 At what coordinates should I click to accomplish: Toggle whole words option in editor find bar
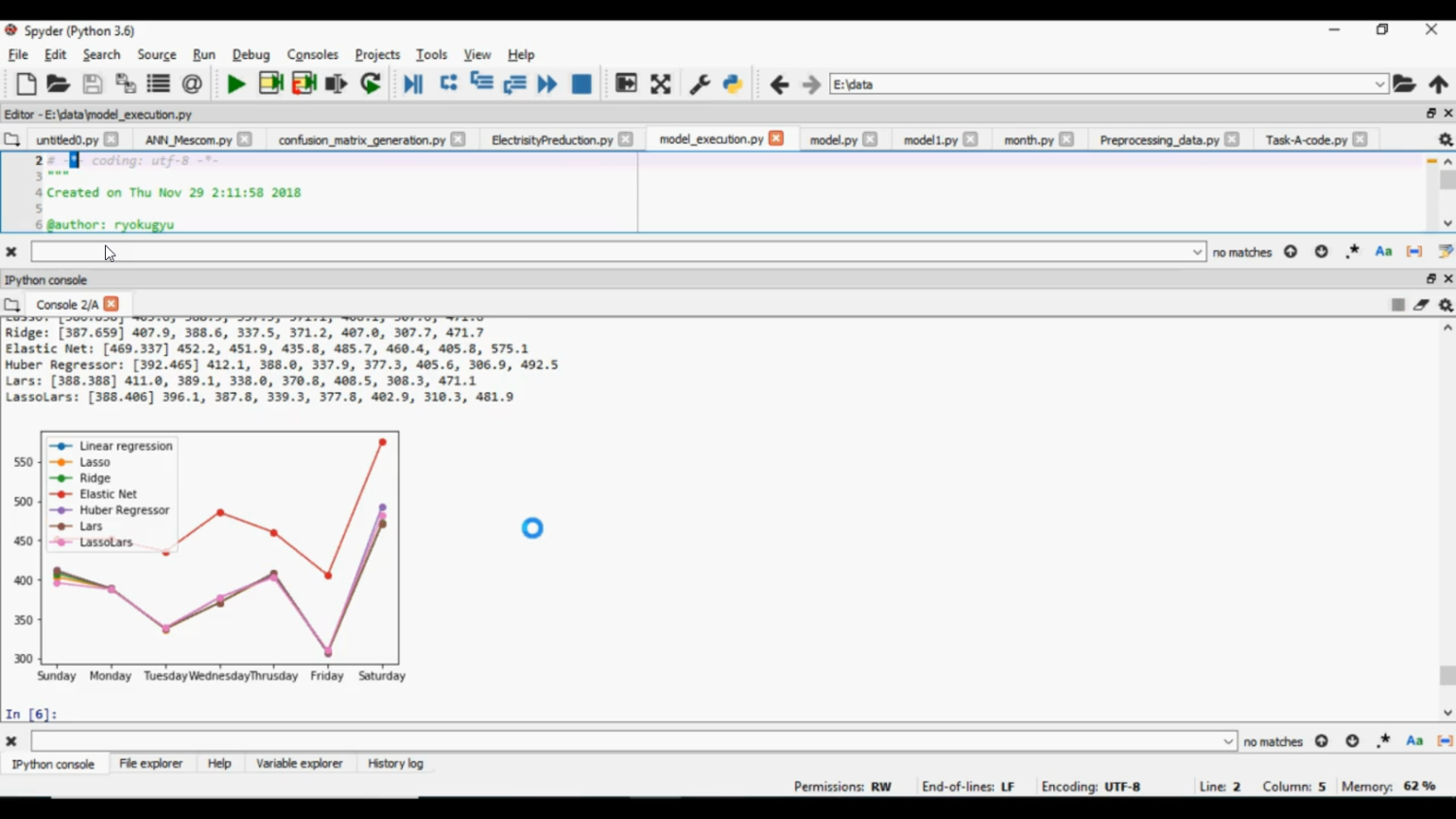[x=1414, y=252]
